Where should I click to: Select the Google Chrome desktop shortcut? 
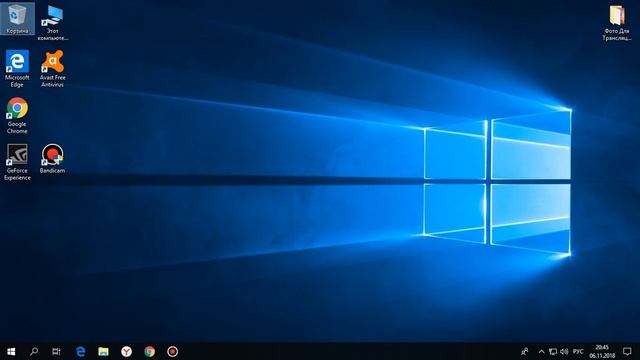(x=17, y=116)
